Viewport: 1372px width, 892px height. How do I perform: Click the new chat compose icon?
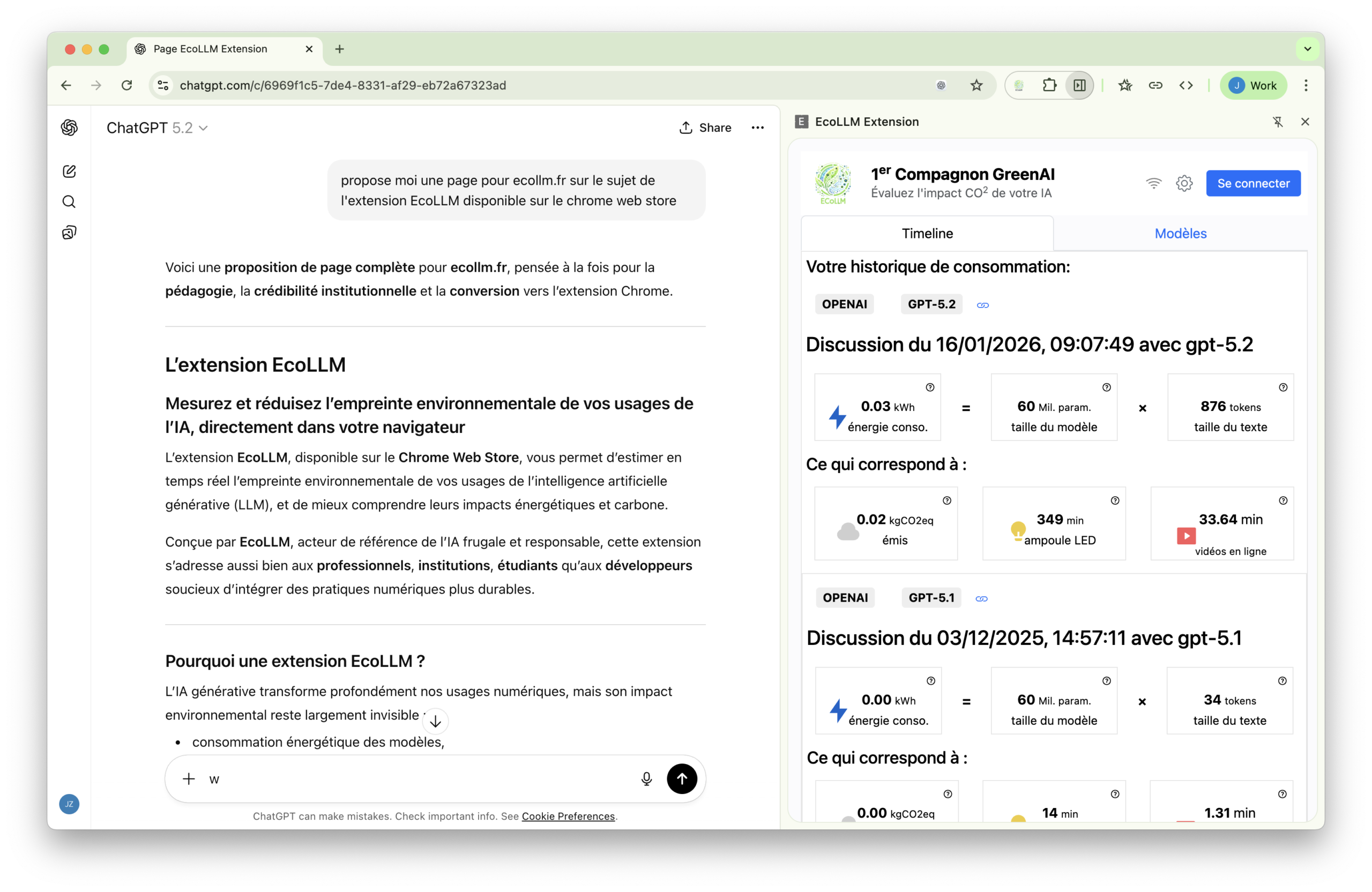pyautogui.click(x=69, y=171)
